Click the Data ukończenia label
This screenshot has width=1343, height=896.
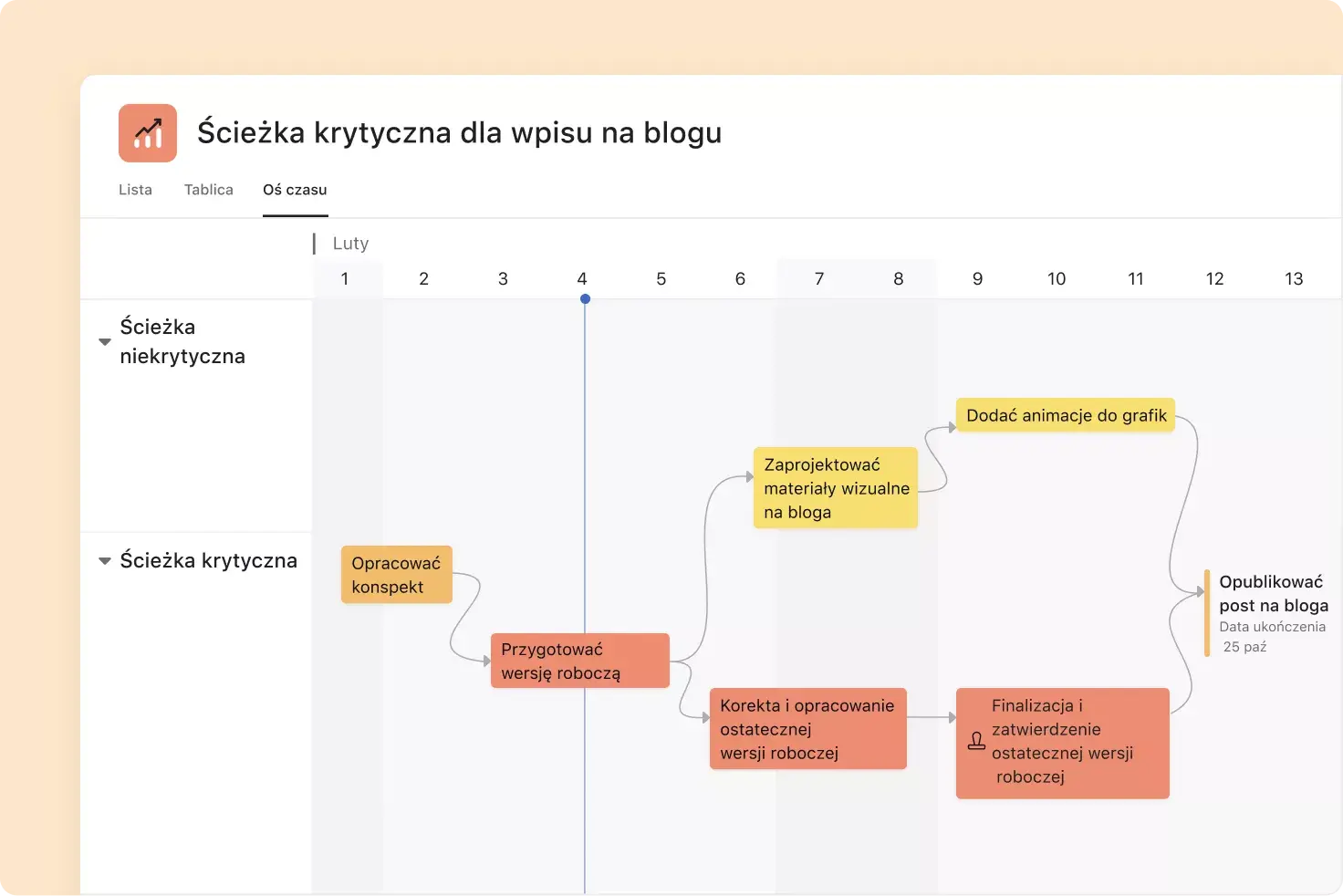click(x=1273, y=627)
